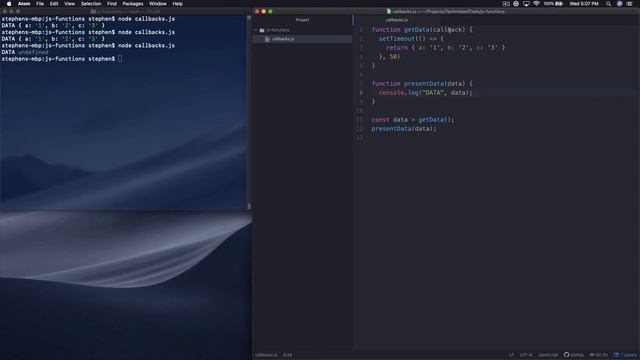
Task: Collapse the js-functions folder arrow
Action: pos(256,30)
